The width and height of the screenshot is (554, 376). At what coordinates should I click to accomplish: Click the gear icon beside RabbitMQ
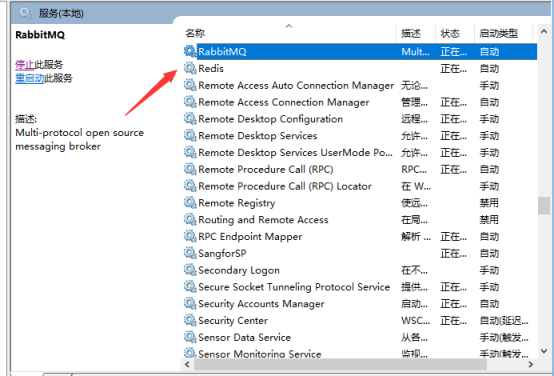click(x=190, y=52)
